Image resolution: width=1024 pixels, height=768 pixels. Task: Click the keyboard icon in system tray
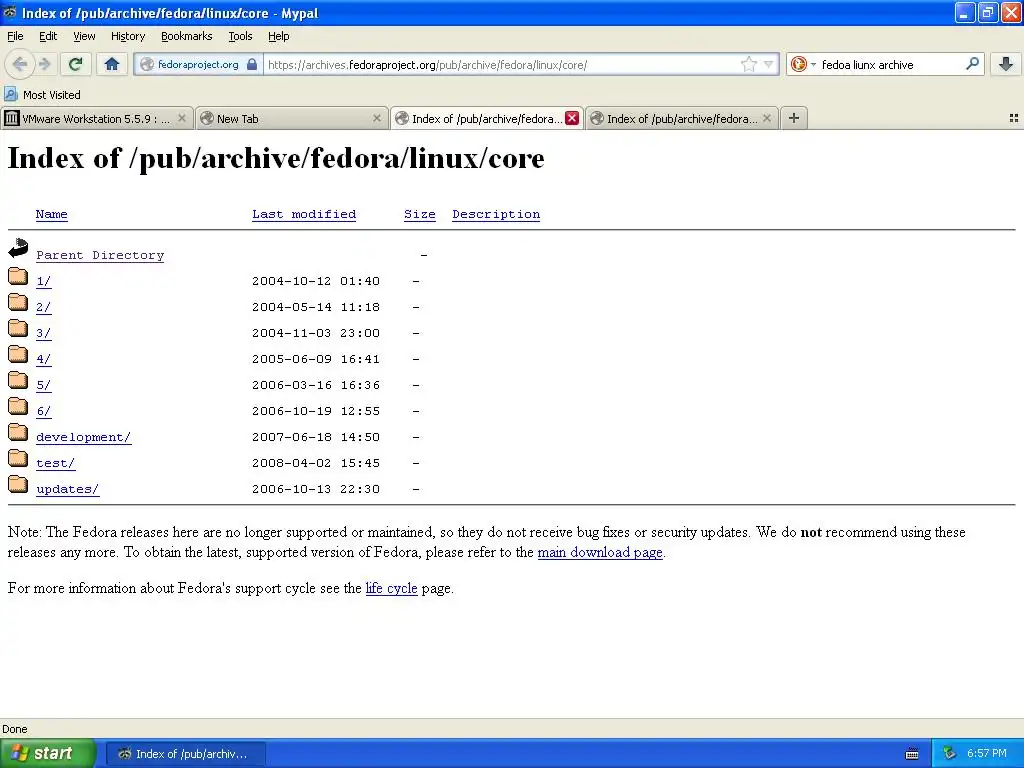pyautogui.click(x=912, y=754)
